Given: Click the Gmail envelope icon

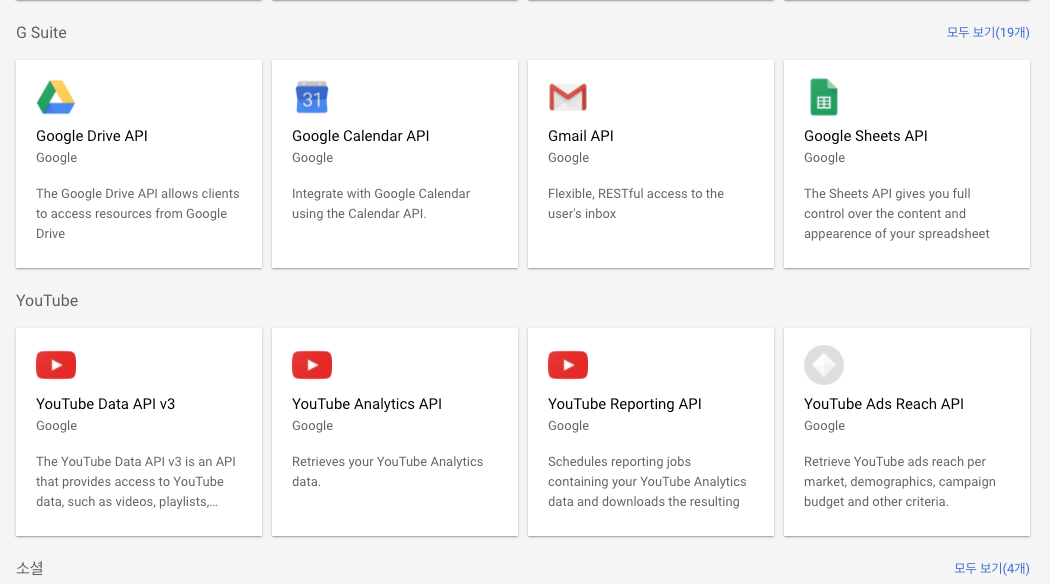Looking at the screenshot, I should pos(568,97).
